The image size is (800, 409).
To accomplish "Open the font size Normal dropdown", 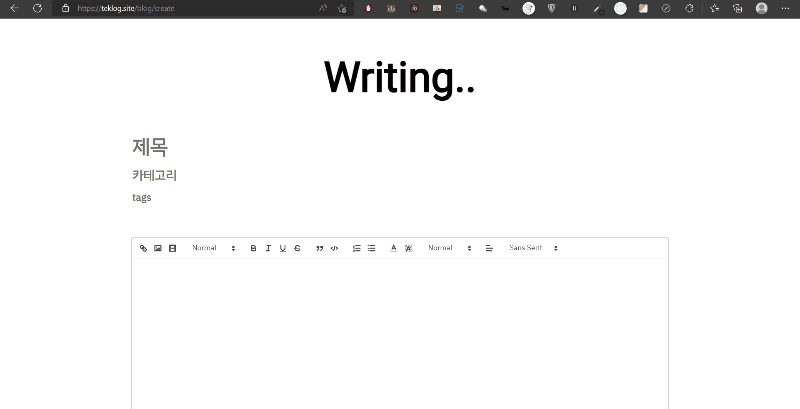I will click(449, 248).
